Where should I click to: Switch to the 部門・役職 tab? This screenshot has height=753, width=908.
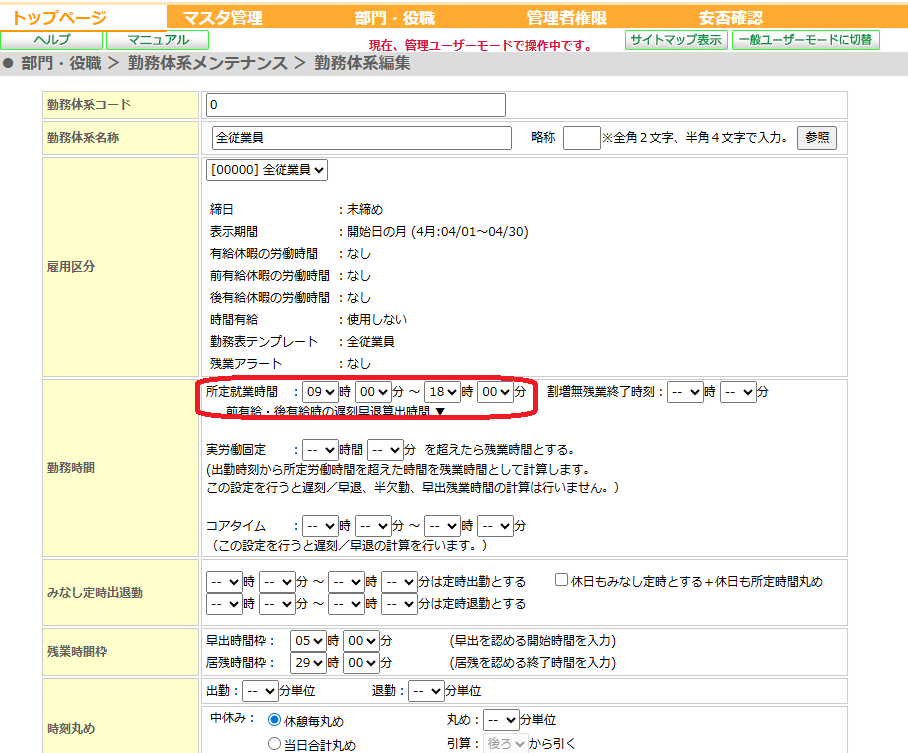(394, 17)
